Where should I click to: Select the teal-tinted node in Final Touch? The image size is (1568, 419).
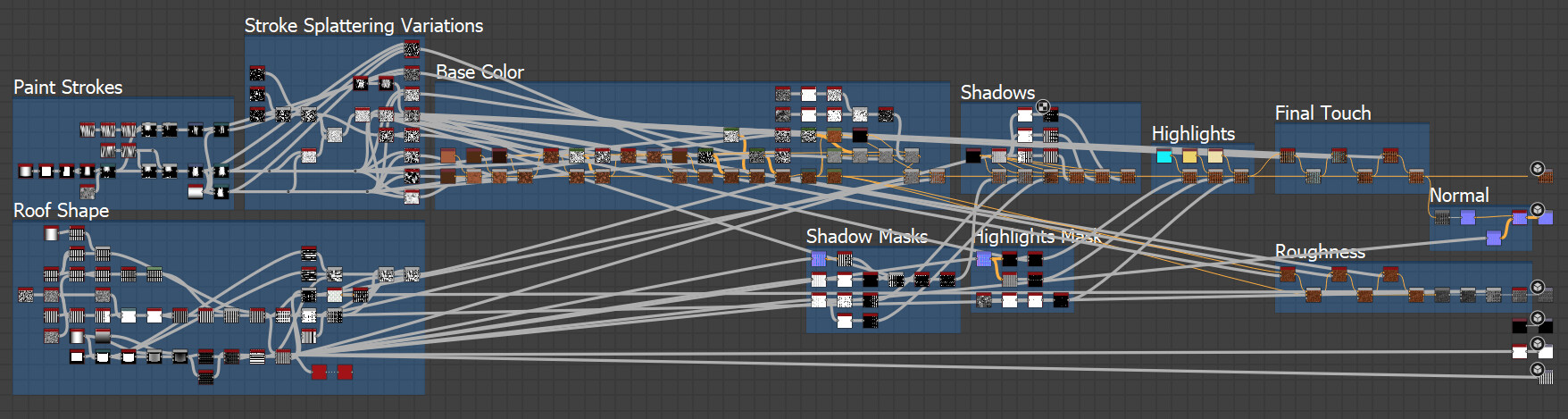pyautogui.click(x=1339, y=155)
